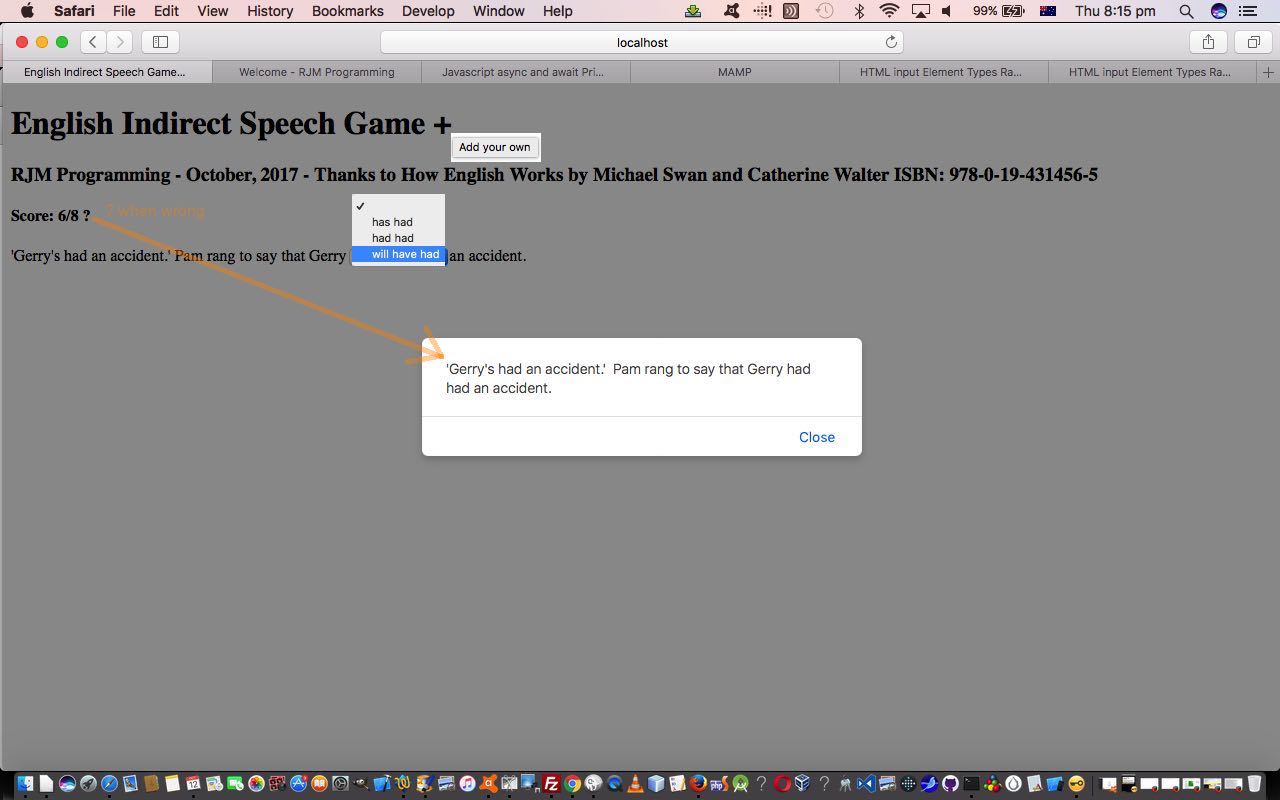Add a new tab with plus icon
This screenshot has width=1280, height=800.
pos(1268,72)
